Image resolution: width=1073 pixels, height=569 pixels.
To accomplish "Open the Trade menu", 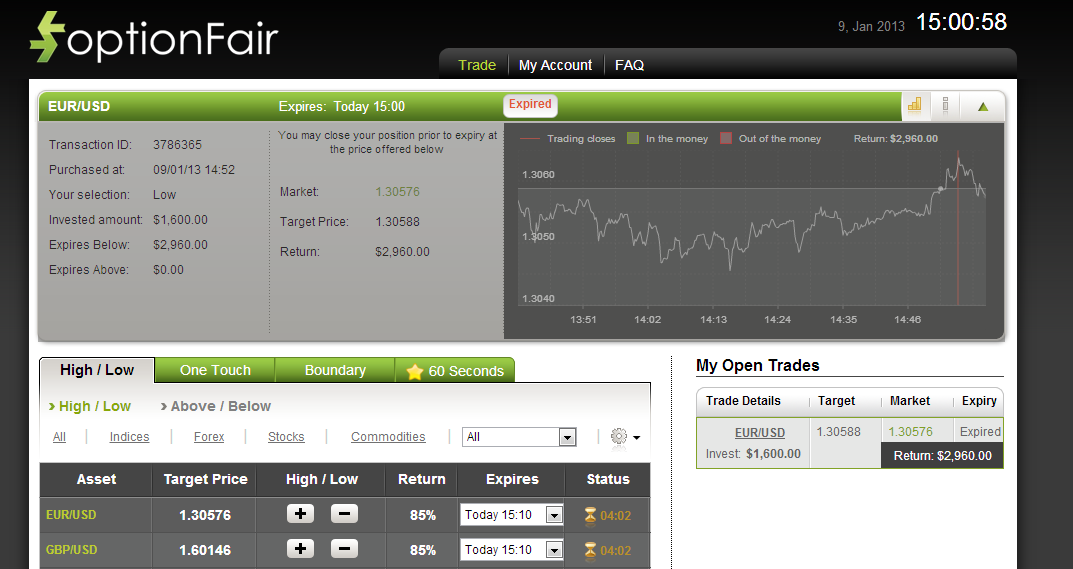I will tap(477, 65).
